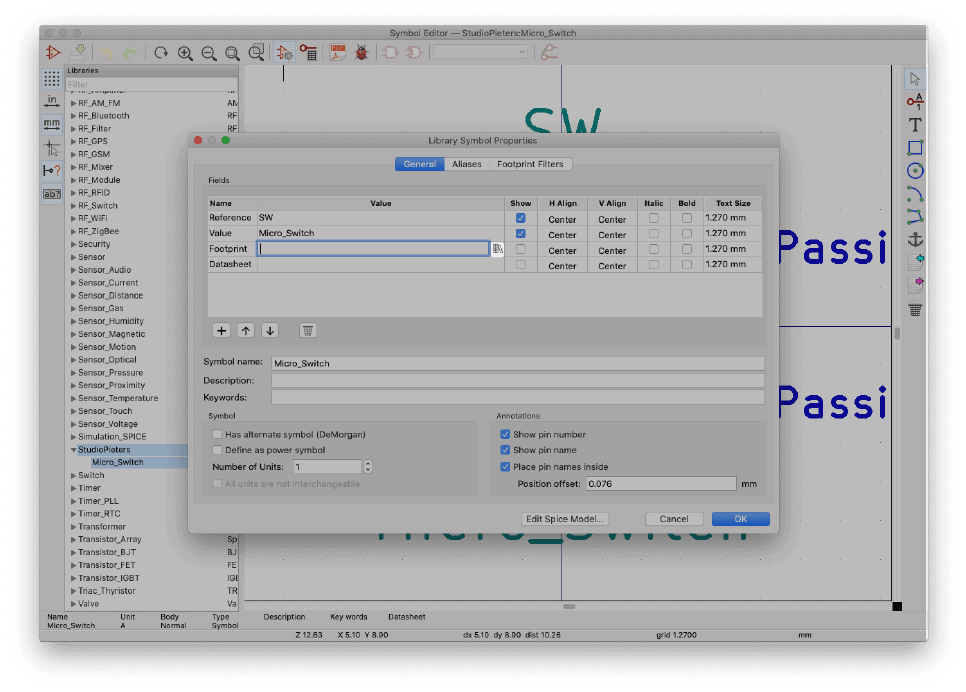The height and width of the screenshot is (692, 966).
Task: Click OK to confirm properties
Action: pyautogui.click(x=741, y=519)
